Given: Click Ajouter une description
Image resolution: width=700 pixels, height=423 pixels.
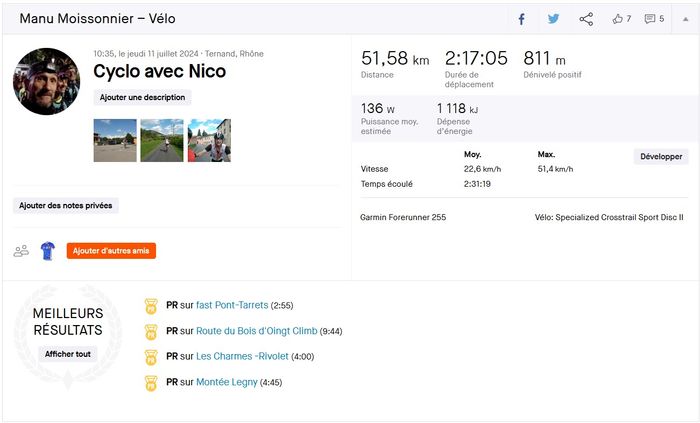Looking at the screenshot, I should (142, 97).
